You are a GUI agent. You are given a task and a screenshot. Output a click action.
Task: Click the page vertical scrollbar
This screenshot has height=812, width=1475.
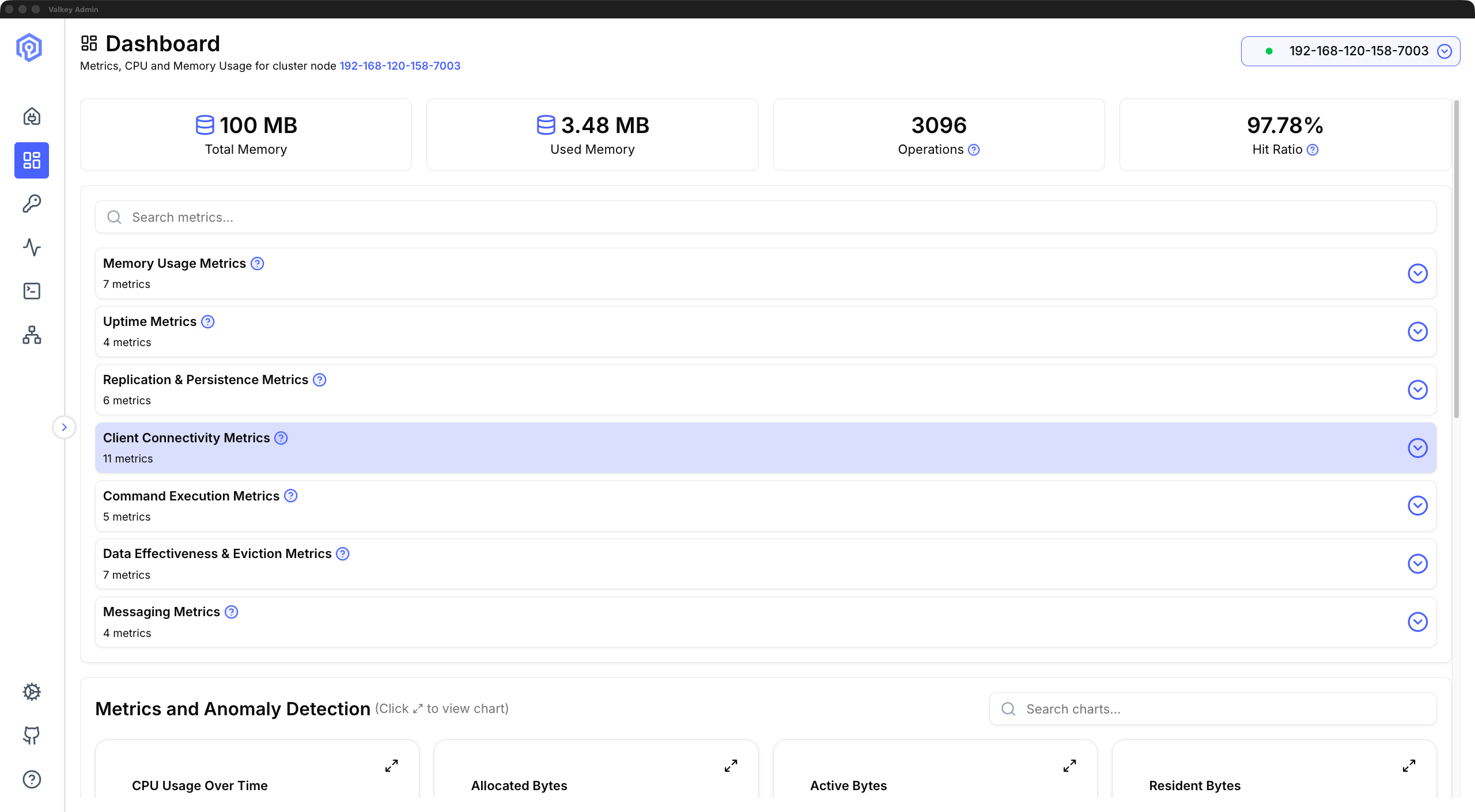pyautogui.click(x=1456, y=259)
